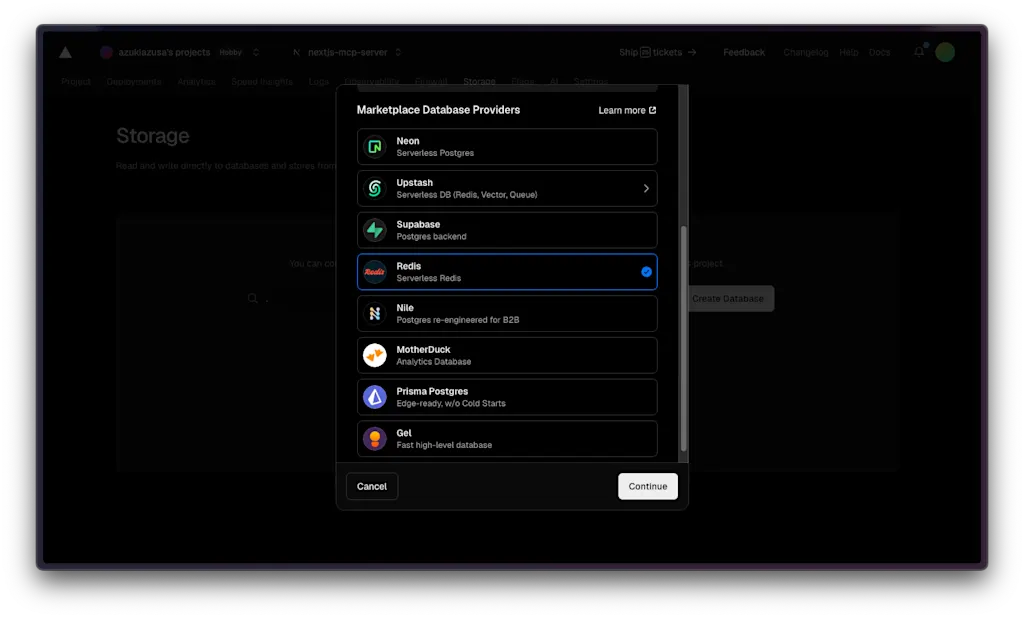Click the Vercel triangle logo

[65, 52]
